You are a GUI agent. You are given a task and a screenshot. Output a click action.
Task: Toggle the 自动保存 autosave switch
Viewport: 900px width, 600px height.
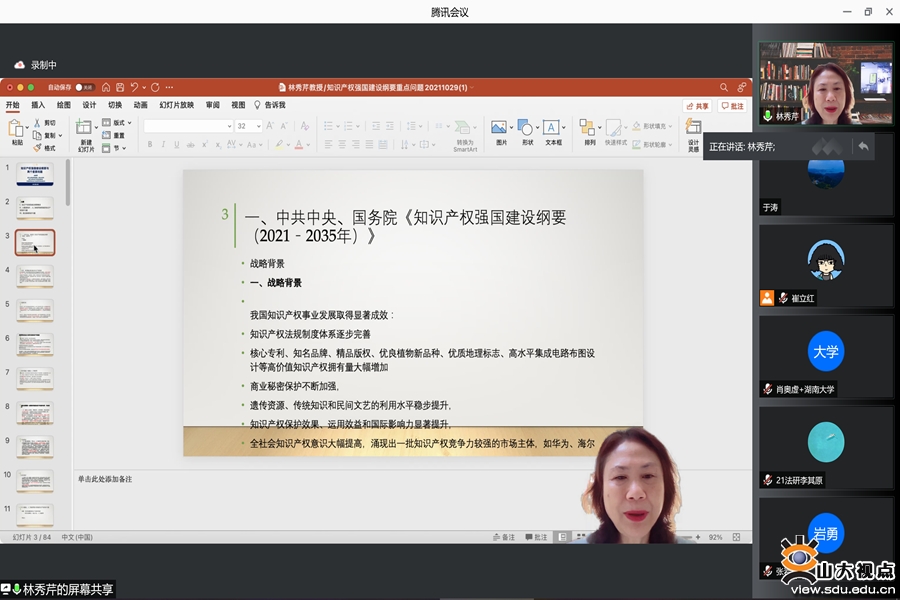click(84, 87)
